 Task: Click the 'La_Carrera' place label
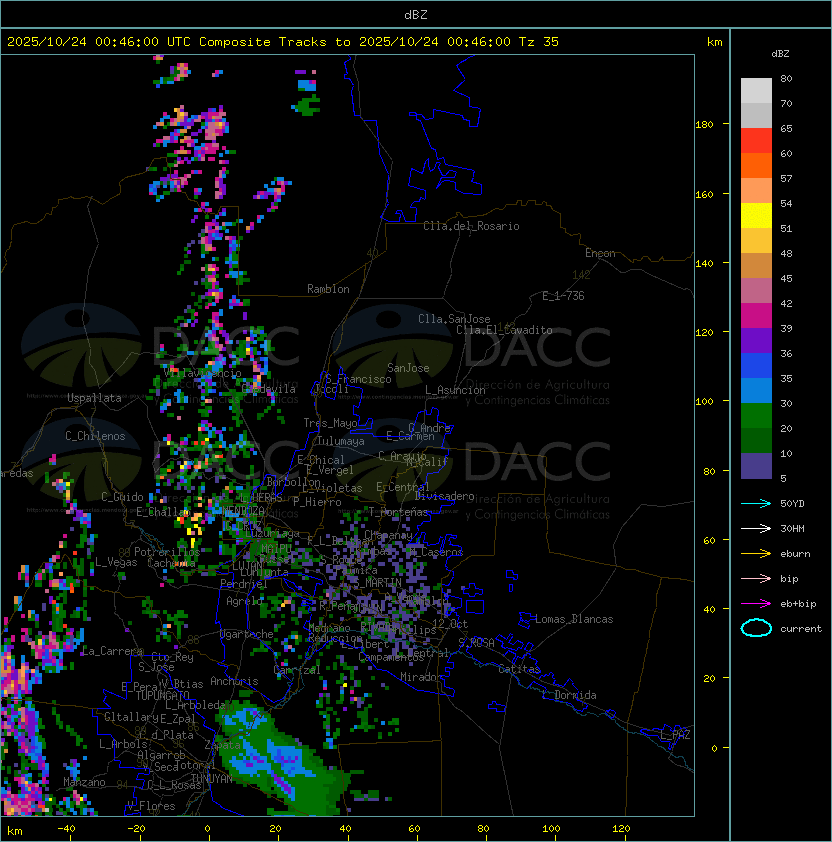112,651
